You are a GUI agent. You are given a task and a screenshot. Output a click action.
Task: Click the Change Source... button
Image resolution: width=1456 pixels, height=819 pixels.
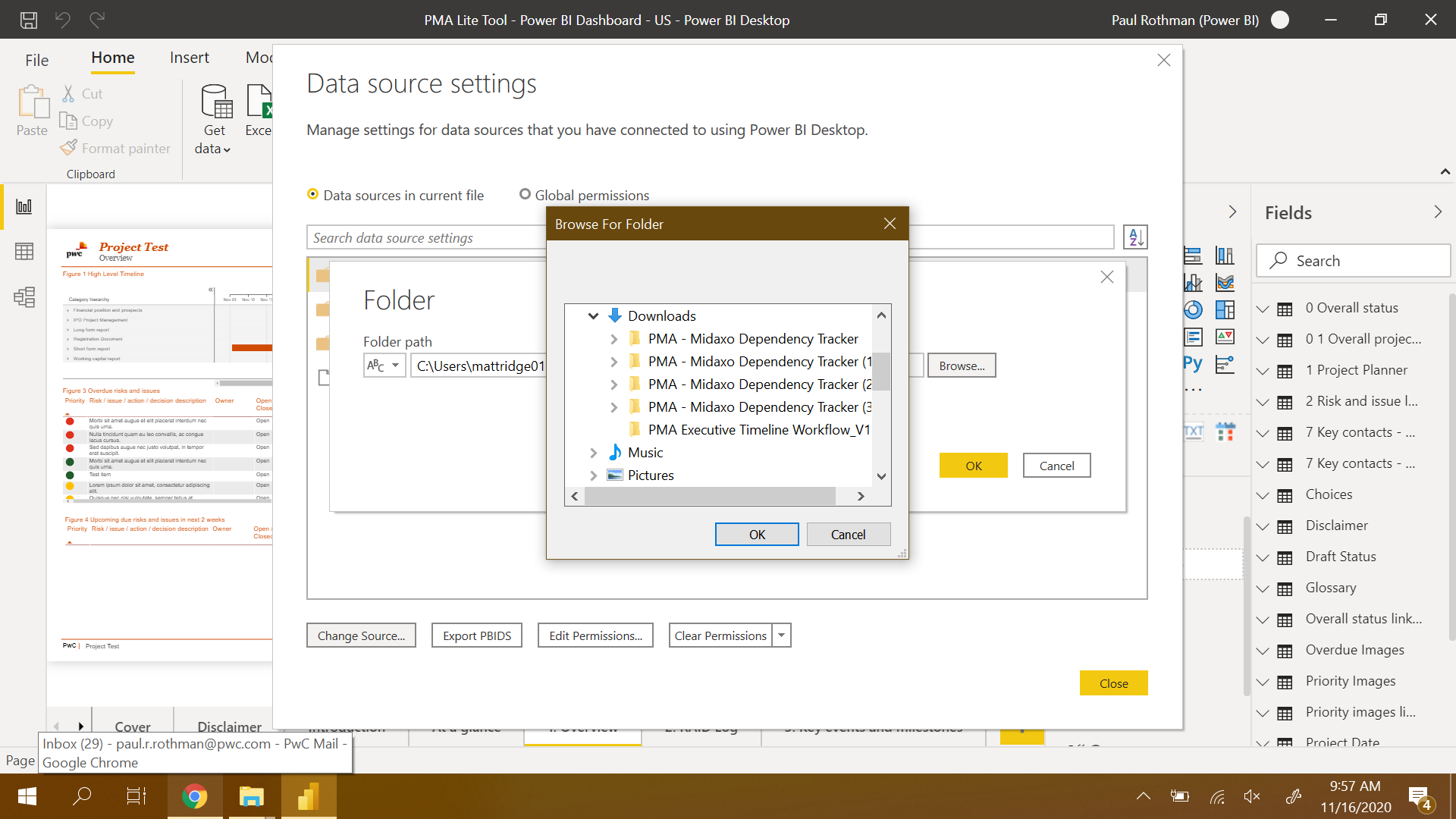(361, 635)
